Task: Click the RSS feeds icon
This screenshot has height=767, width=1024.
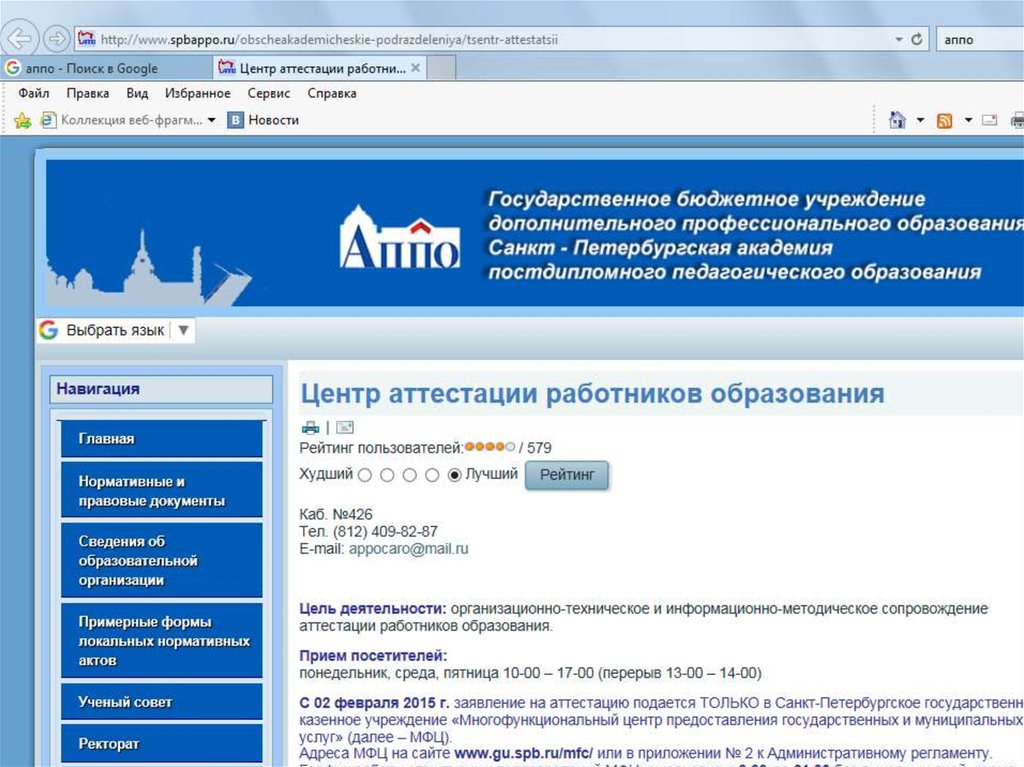Action: 944,121
